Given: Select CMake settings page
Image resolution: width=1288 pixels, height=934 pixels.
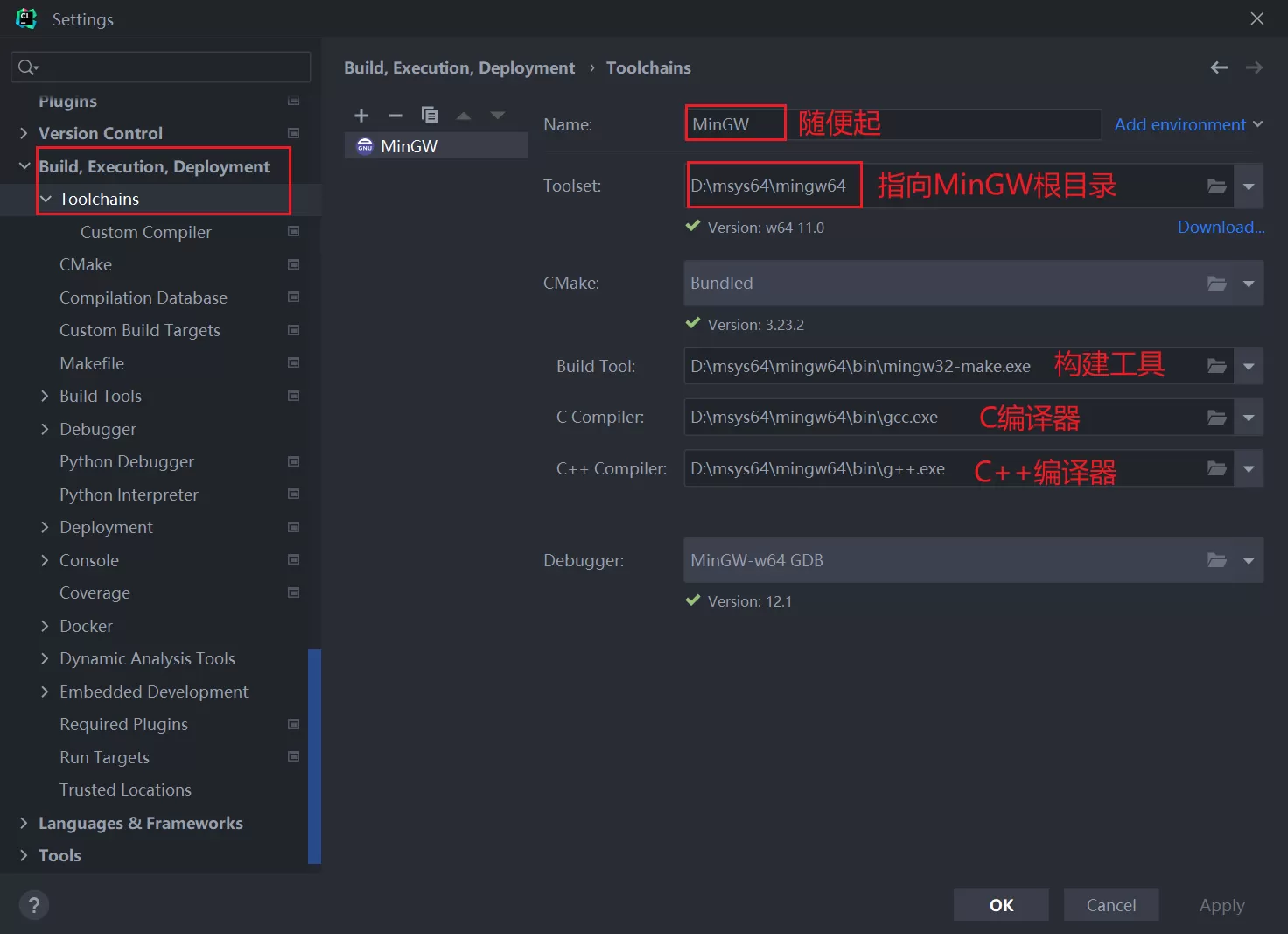Looking at the screenshot, I should 86,264.
